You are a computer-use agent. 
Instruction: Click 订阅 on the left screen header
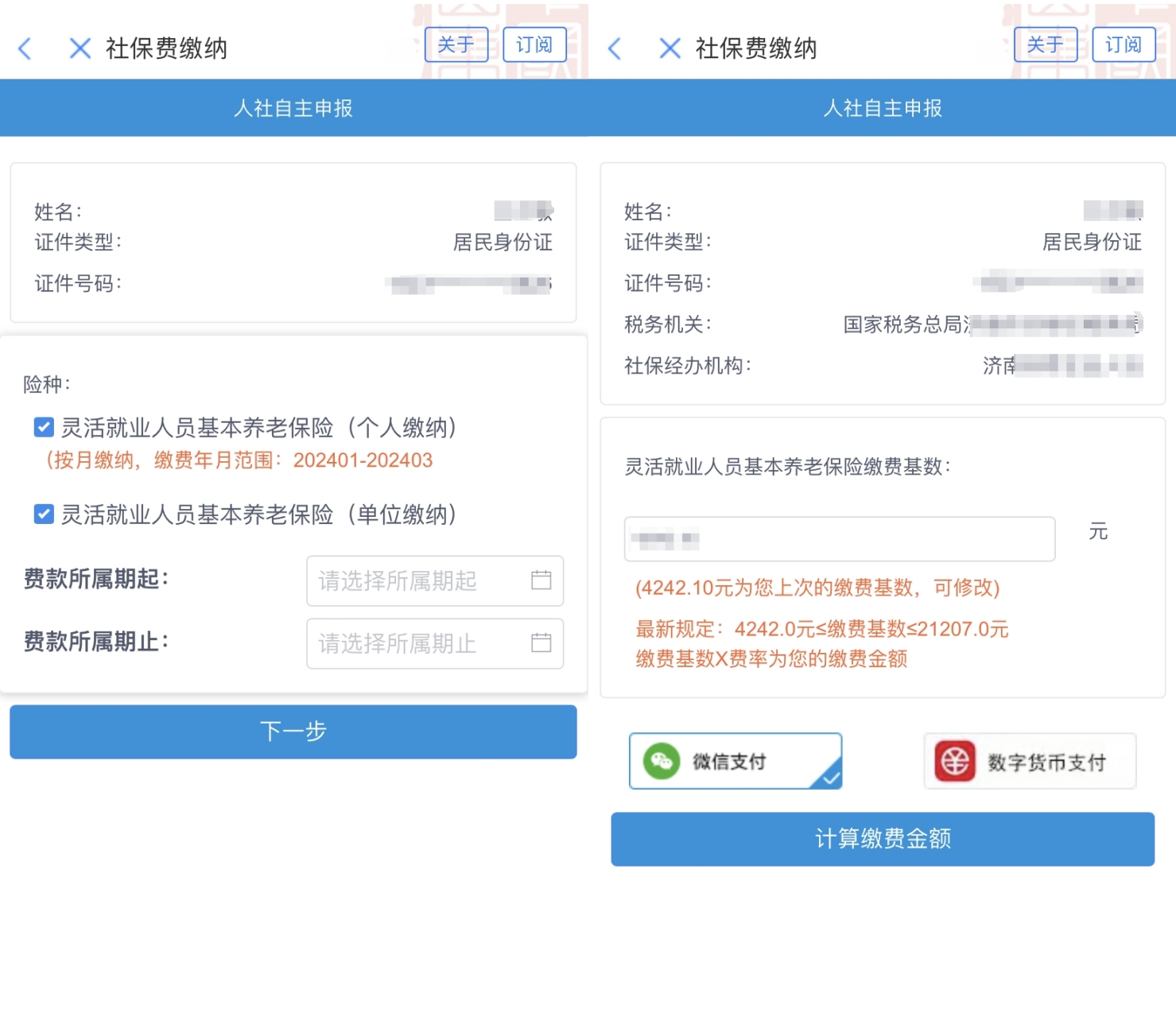[x=534, y=45]
